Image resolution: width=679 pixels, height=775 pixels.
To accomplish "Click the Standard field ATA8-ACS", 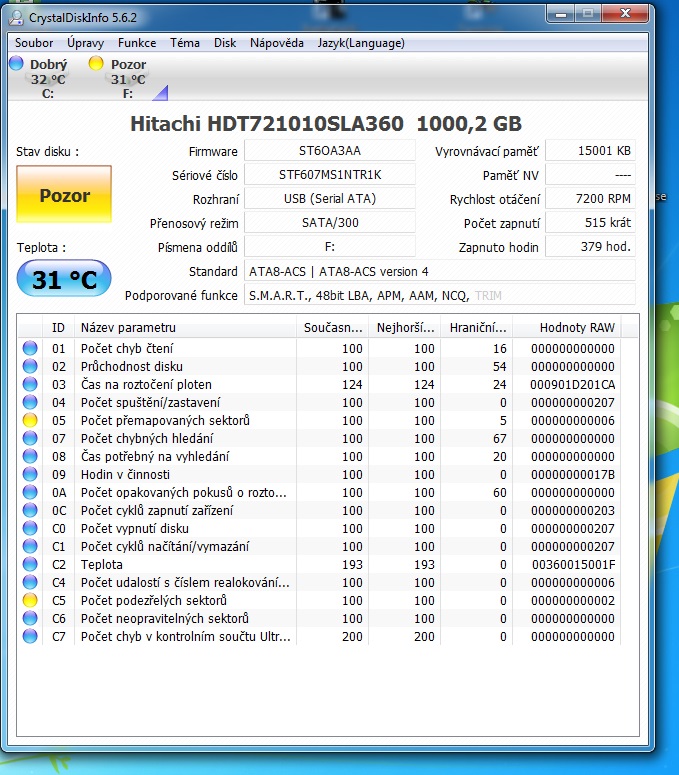I will click(x=440, y=271).
